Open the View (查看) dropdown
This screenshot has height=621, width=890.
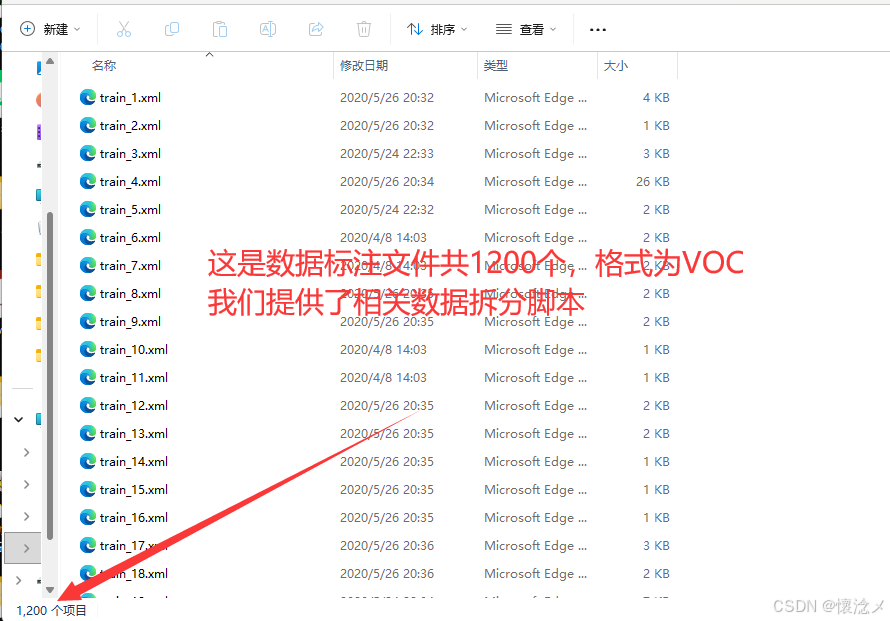(526, 29)
